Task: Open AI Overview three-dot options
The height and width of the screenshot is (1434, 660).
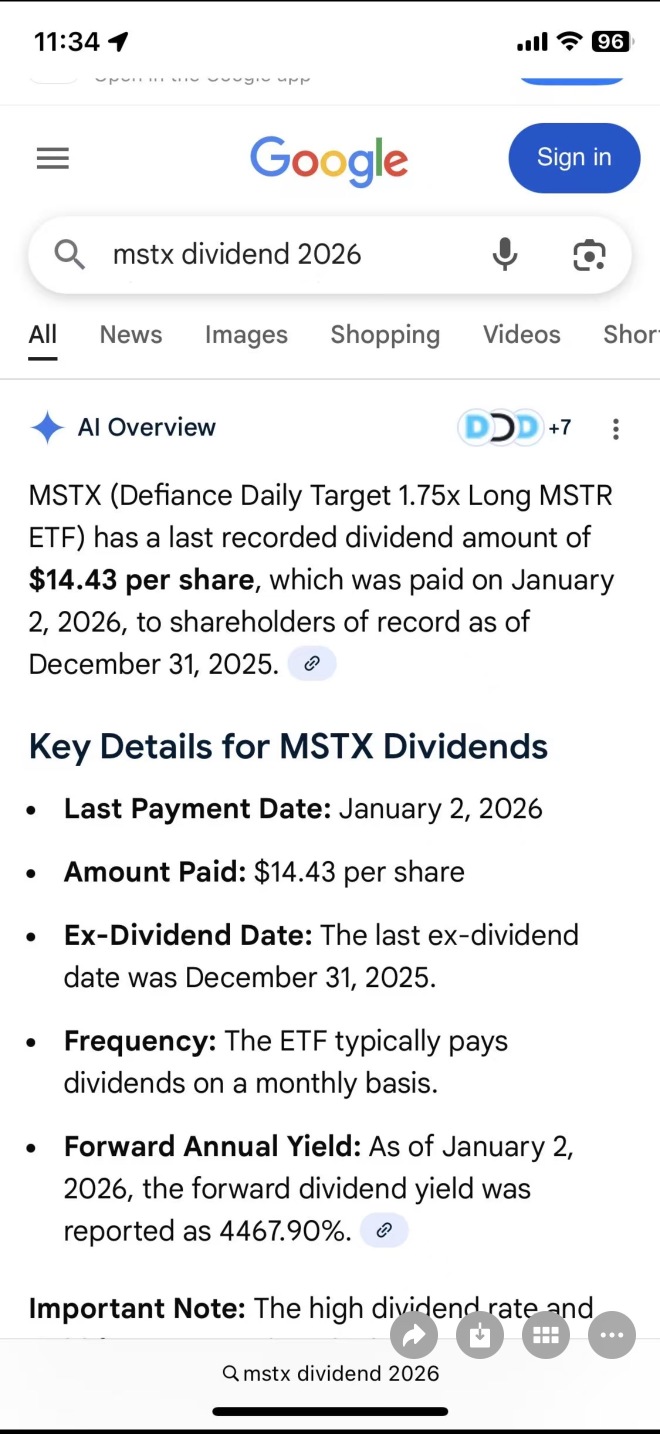Action: tap(616, 429)
